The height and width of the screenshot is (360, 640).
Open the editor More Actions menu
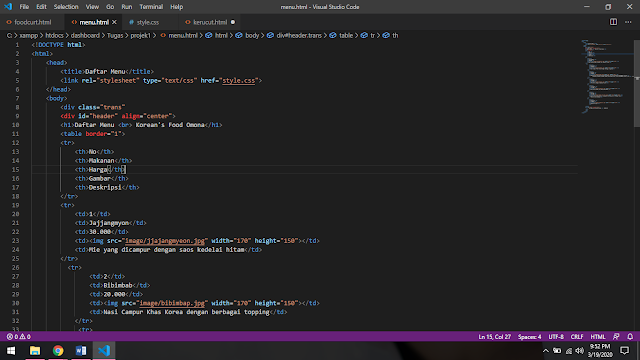click(628, 22)
